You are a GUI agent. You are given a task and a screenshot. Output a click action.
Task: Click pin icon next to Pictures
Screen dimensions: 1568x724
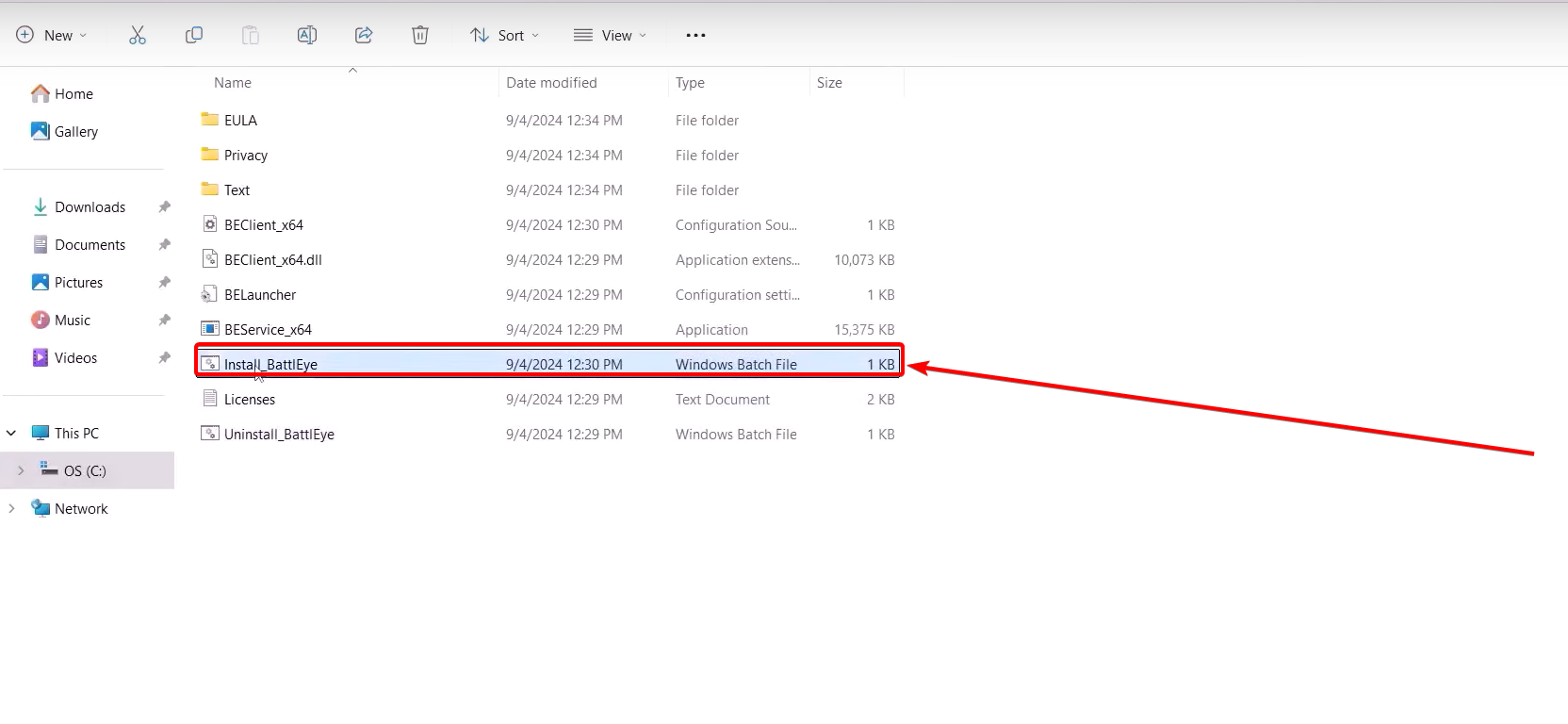[164, 282]
